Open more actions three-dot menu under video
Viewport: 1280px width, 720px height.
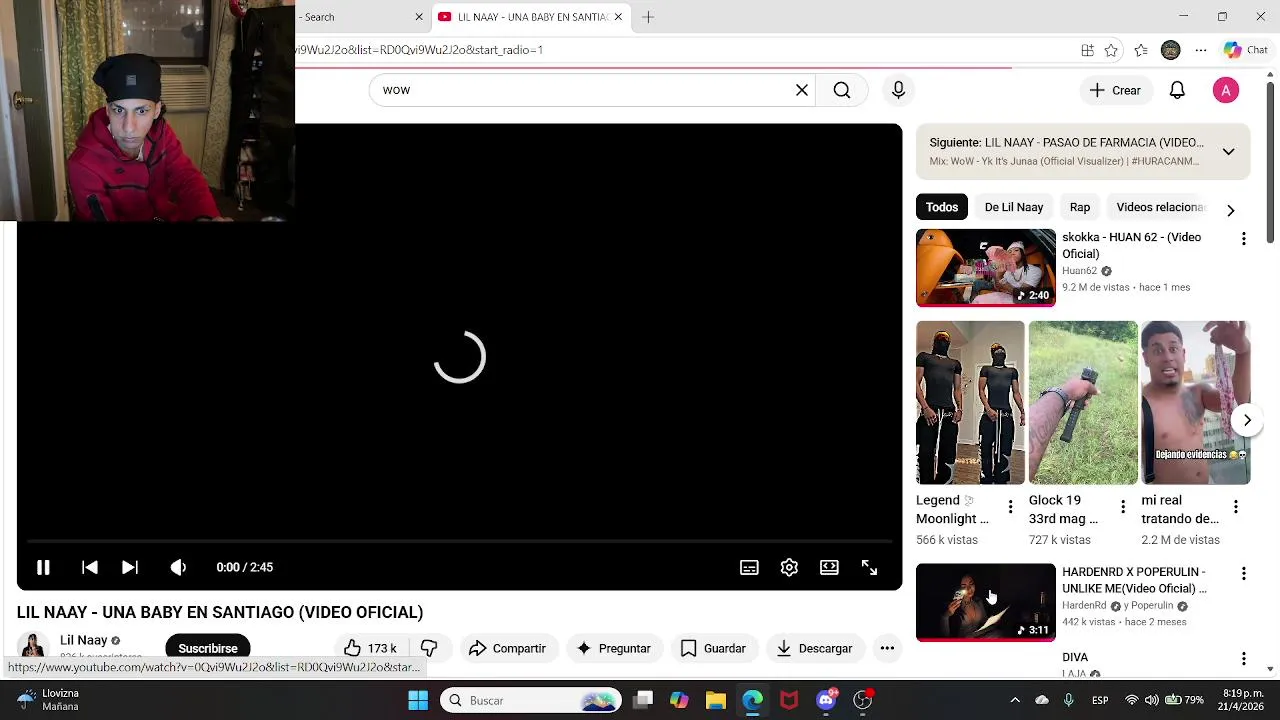tap(887, 648)
